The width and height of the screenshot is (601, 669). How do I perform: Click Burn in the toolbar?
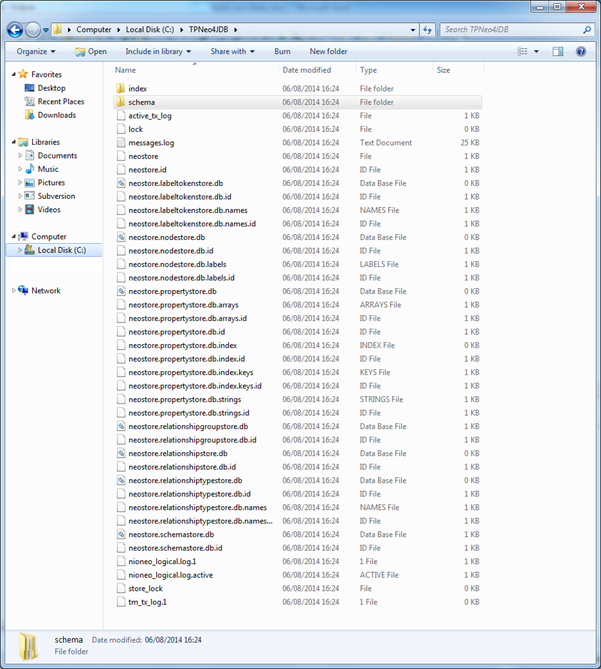tap(282, 52)
